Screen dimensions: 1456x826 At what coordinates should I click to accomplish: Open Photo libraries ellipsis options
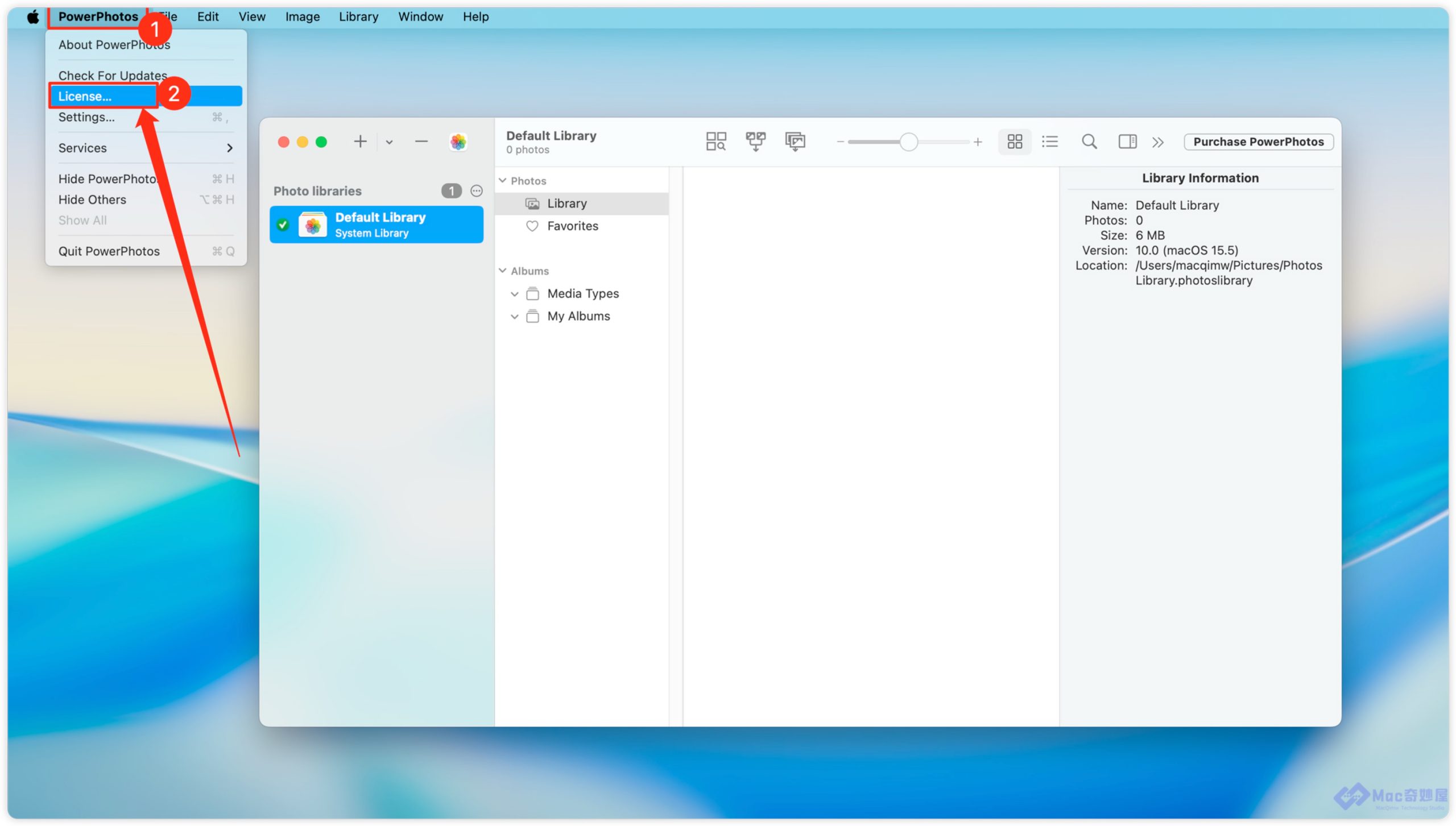477,191
